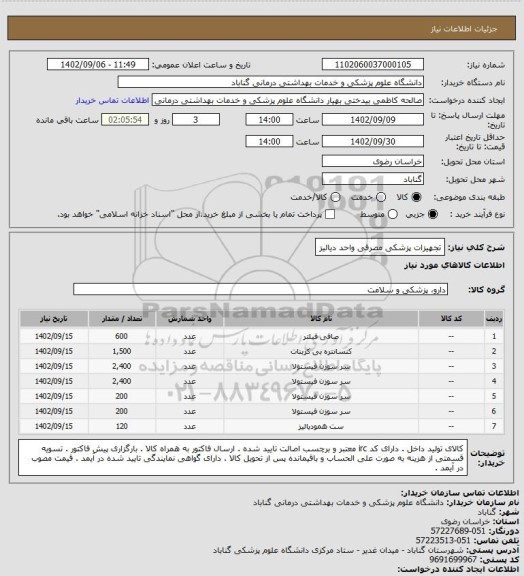
Task: Click the سر سوزن فیستولا name in row 6
Action: (321, 411)
